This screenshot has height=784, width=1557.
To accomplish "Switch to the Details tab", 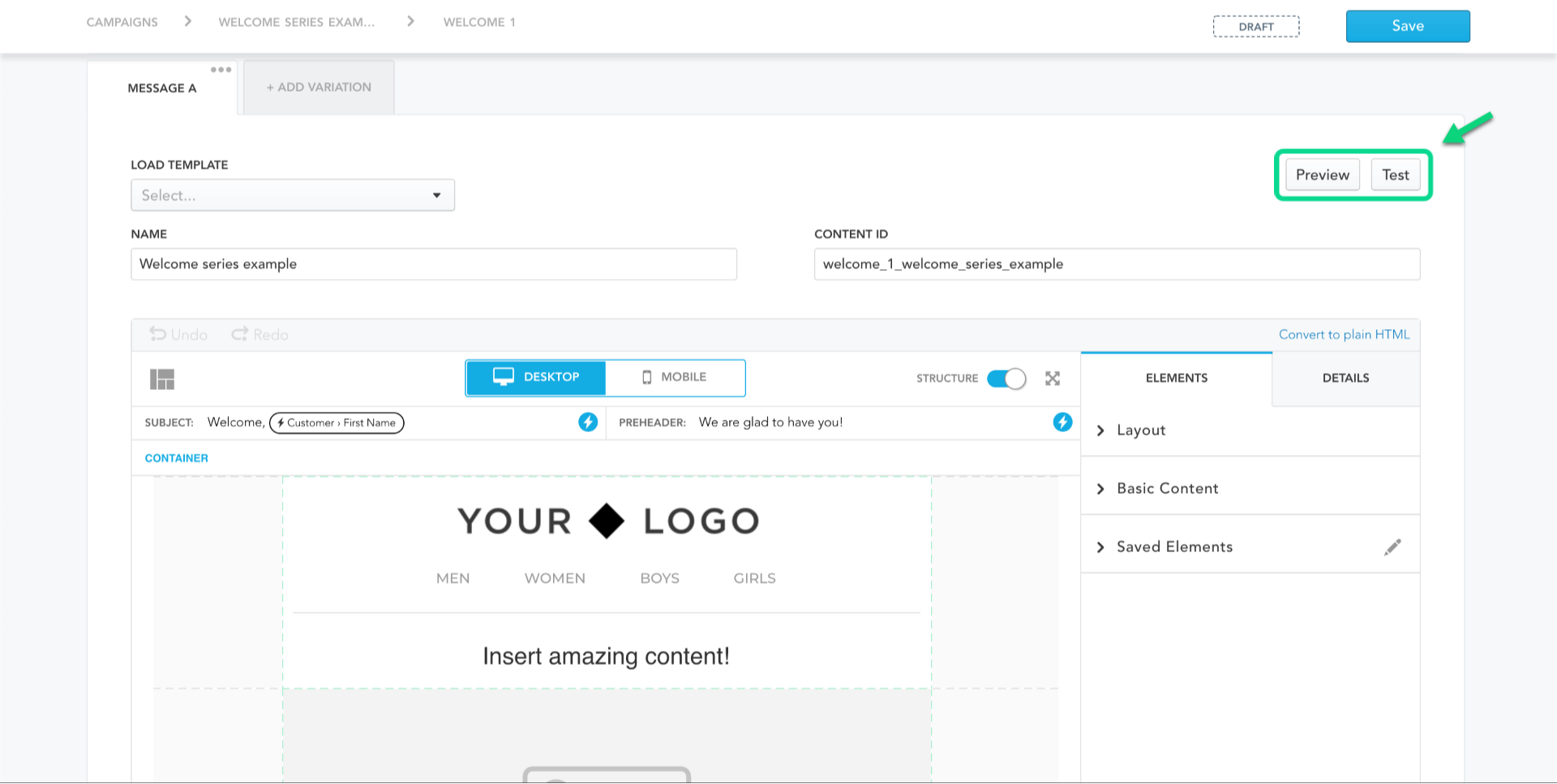I will pyautogui.click(x=1346, y=378).
